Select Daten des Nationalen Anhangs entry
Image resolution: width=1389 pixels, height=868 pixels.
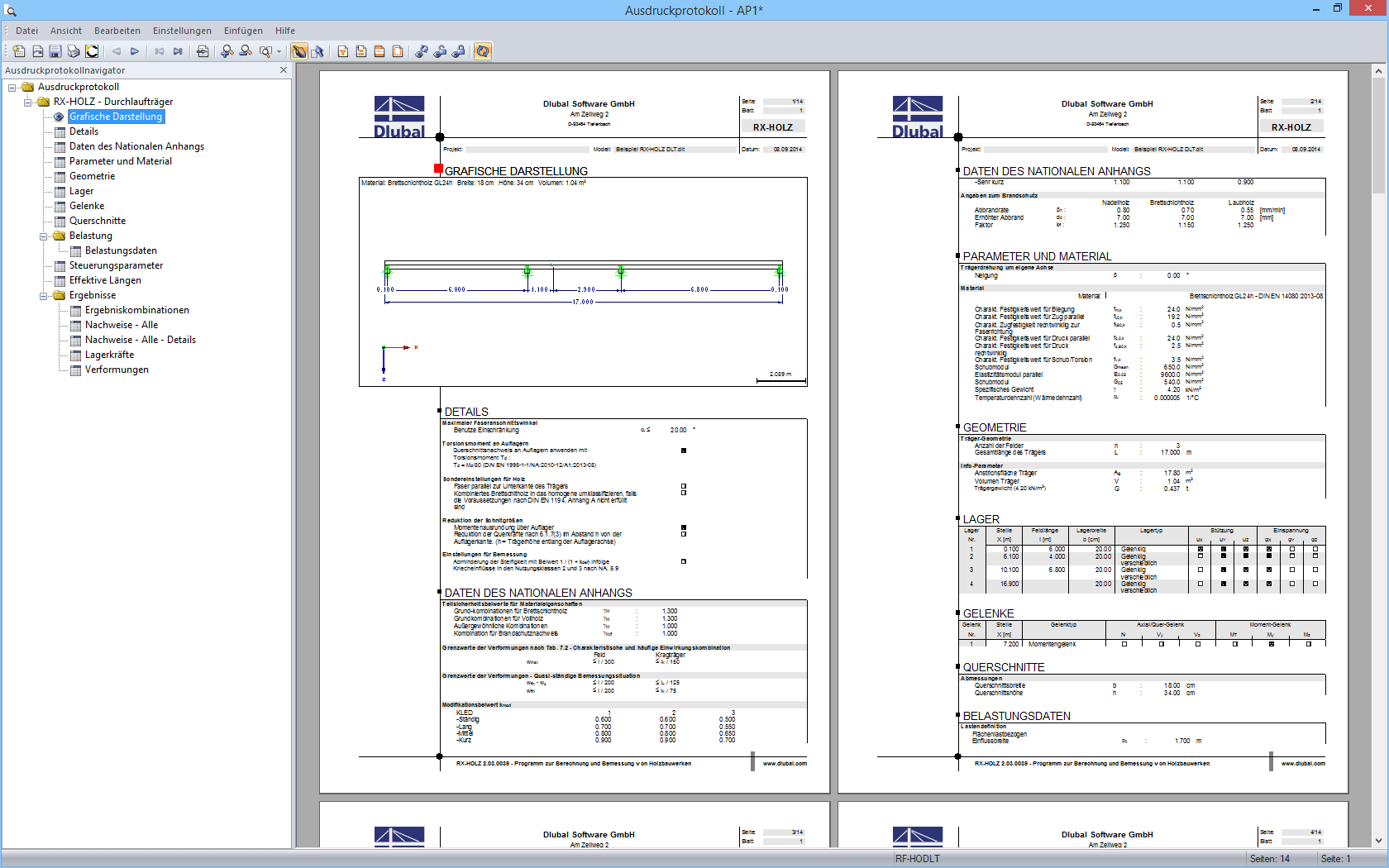pyautogui.click(x=136, y=146)
